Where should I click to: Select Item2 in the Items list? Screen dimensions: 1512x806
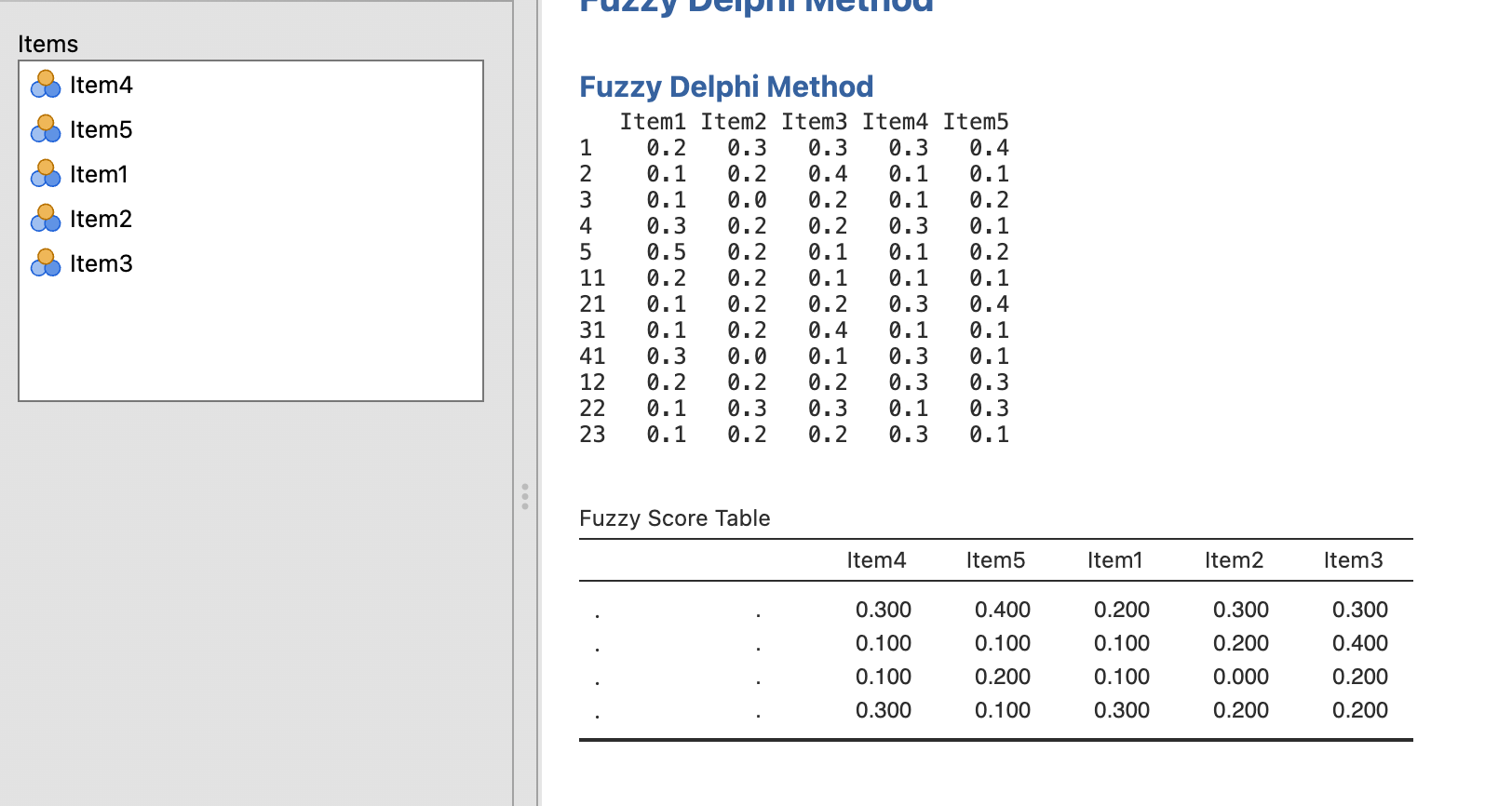(101, 219)
